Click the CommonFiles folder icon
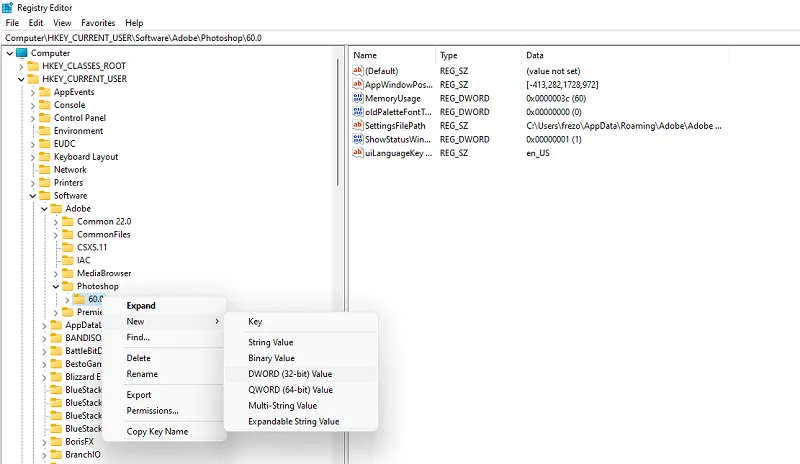 pos(68,234)
